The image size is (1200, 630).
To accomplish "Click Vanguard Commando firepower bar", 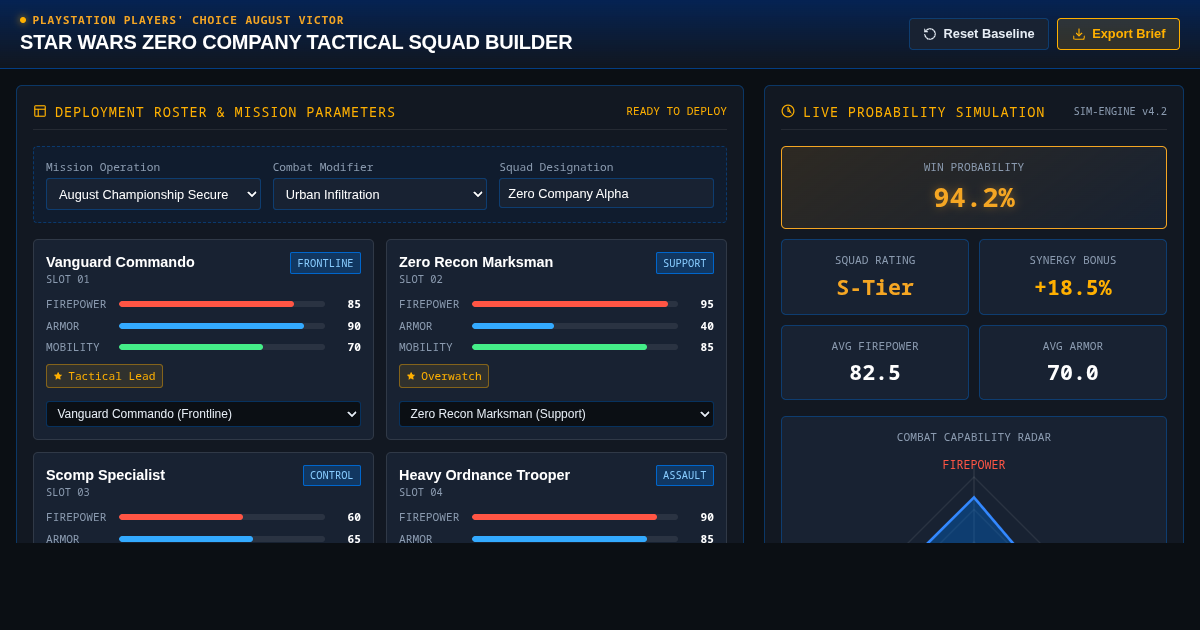I will (x=222, y=304).
